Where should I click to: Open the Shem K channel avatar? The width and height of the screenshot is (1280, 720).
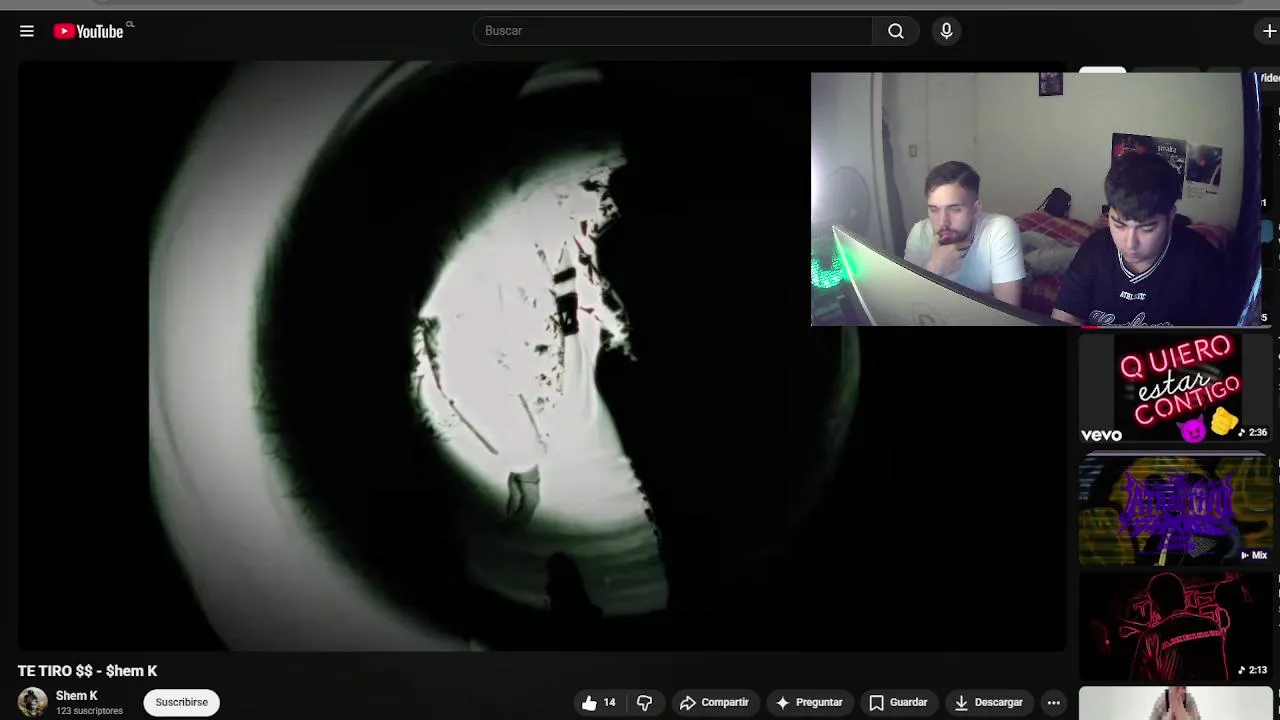click(x=33, y=702)
